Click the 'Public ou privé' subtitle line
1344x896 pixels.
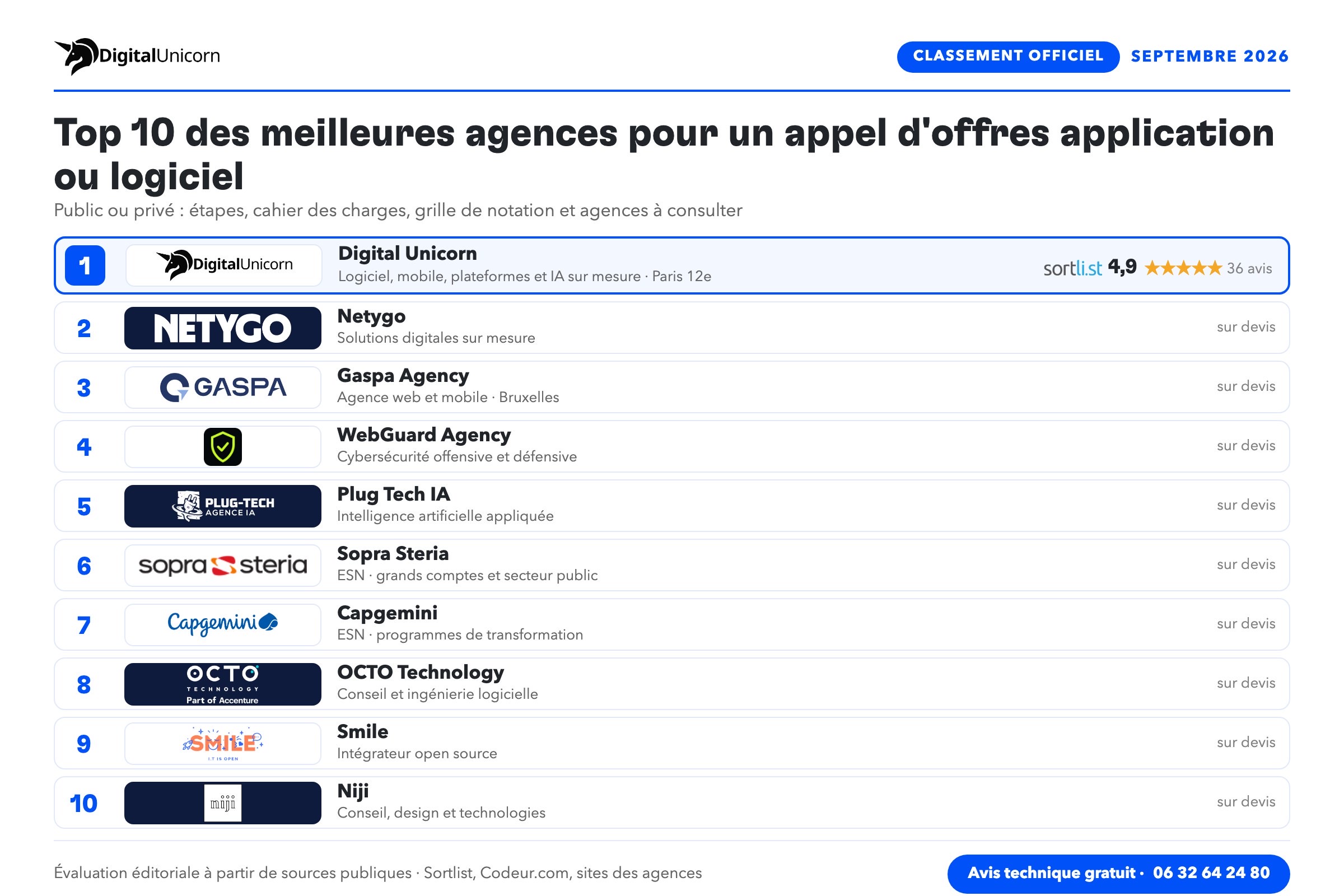pos(398,211)
